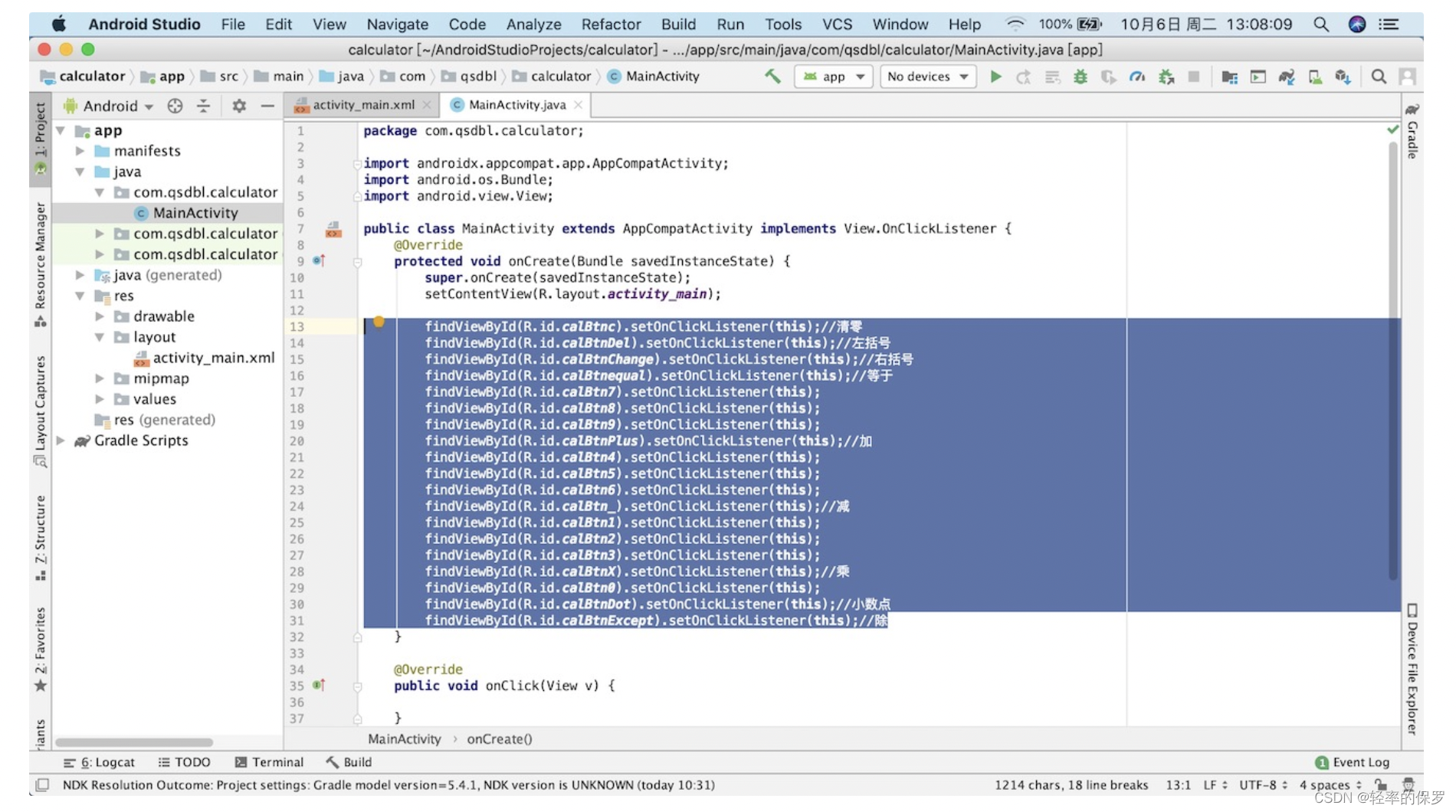Sync Project with Gradle Files elephant icon

pos(1286,77)
